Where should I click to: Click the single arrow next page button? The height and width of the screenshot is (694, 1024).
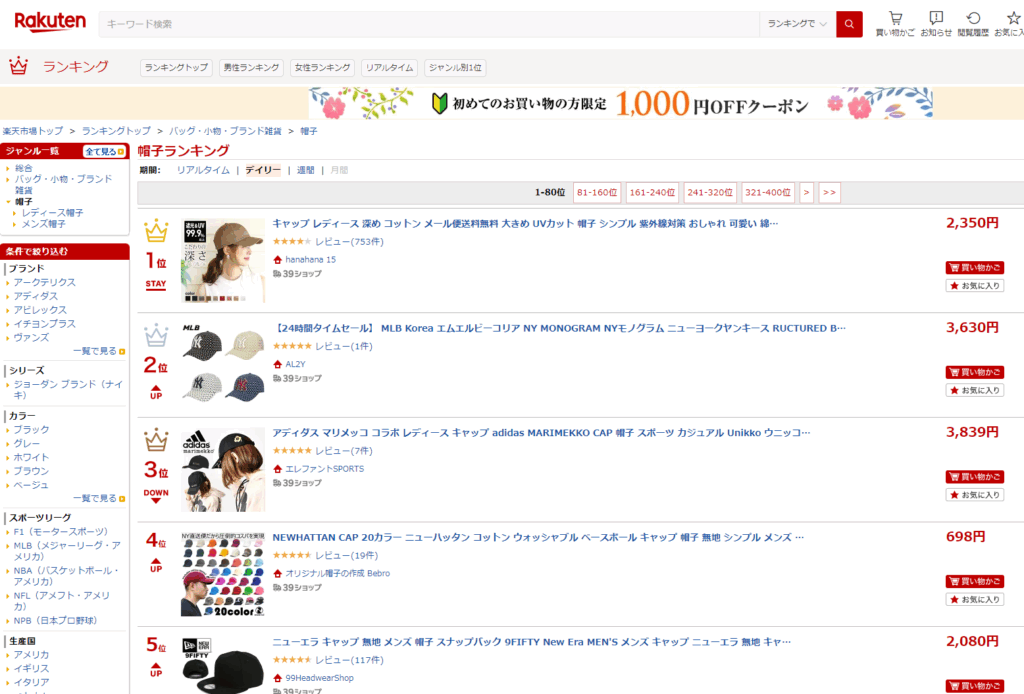coord(807,193)
